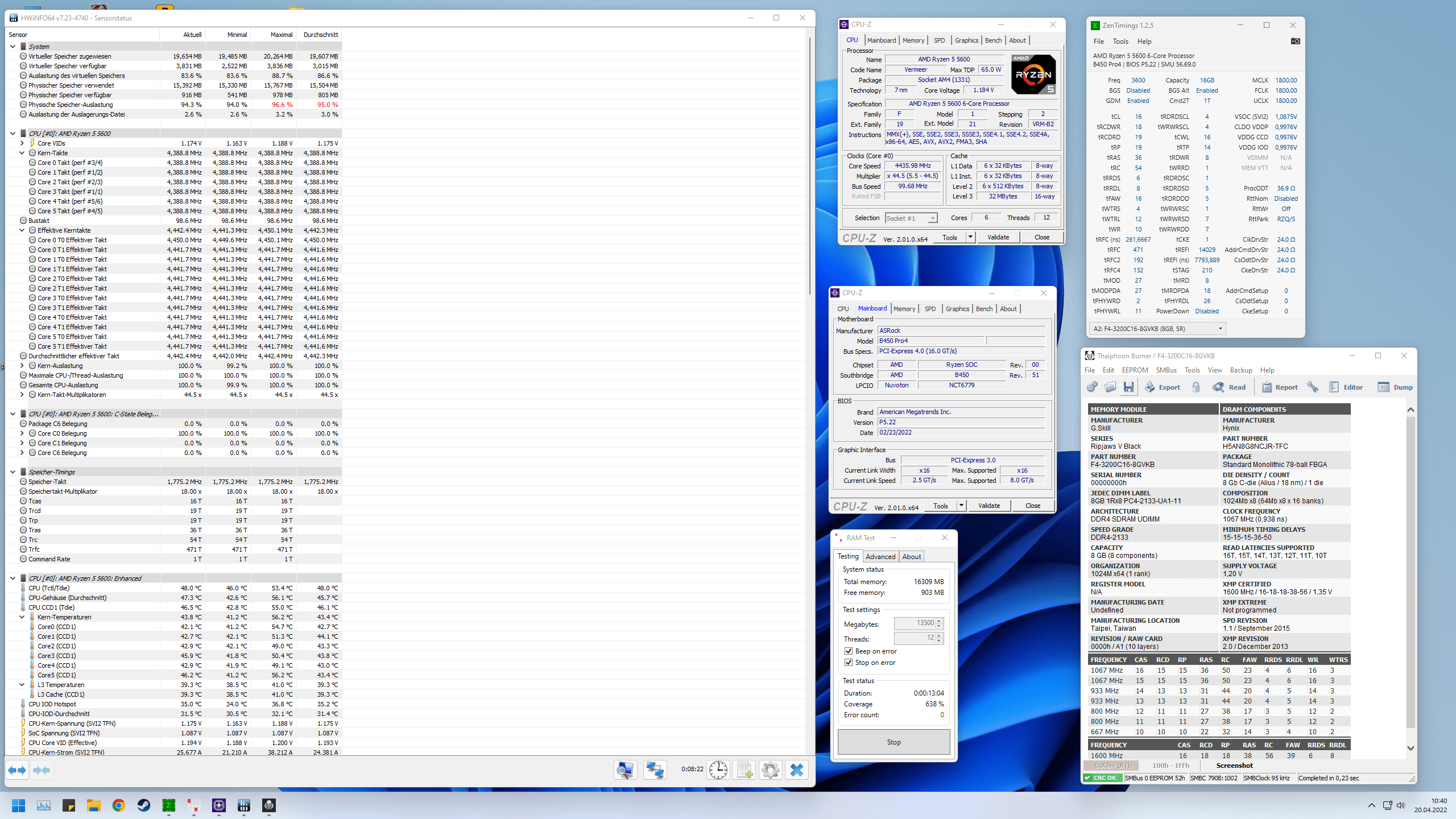The image size is (1456, 819).
Task: Click Close in top CPU-Z window
Action: click(x=1042, y=237)
